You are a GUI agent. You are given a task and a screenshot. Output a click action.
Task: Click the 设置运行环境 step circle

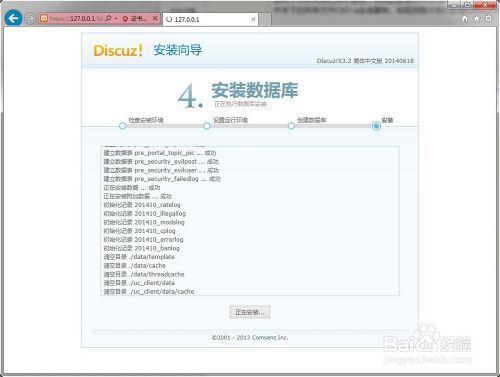click(x=207, y=126)
